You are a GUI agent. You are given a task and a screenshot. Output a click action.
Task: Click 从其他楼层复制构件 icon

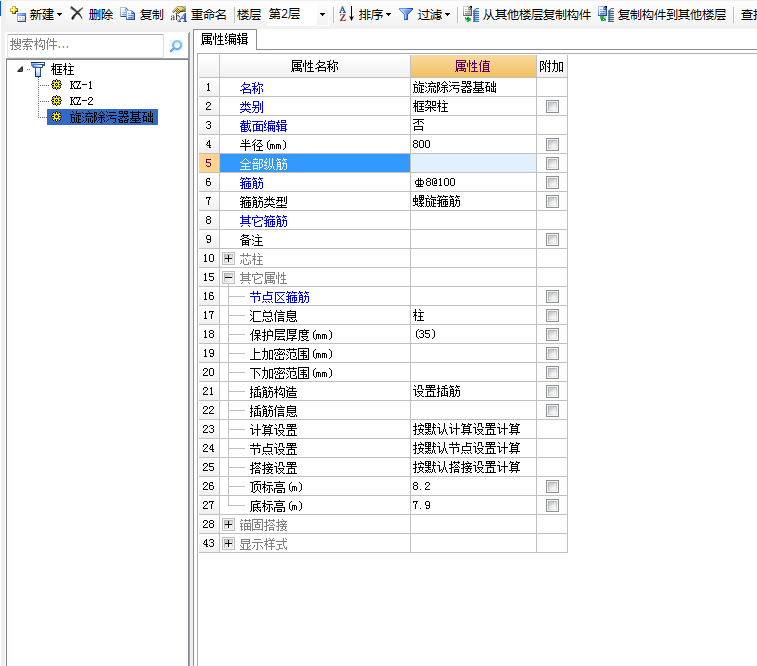pyautogui.click(x=471, y=14)
